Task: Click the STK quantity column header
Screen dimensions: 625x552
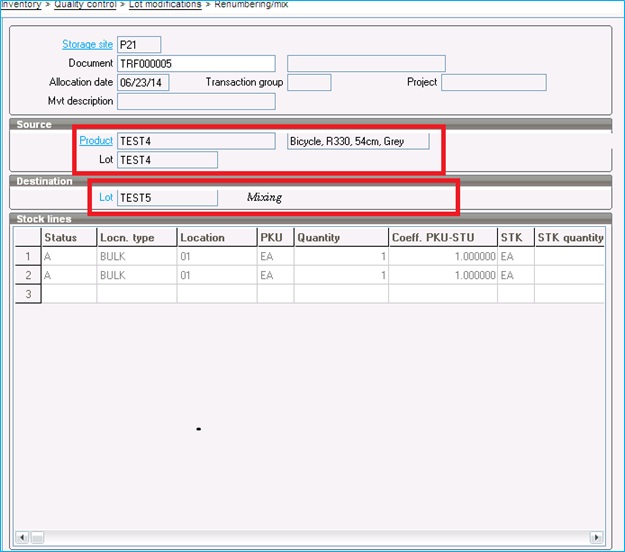Action: pos(570,238)
